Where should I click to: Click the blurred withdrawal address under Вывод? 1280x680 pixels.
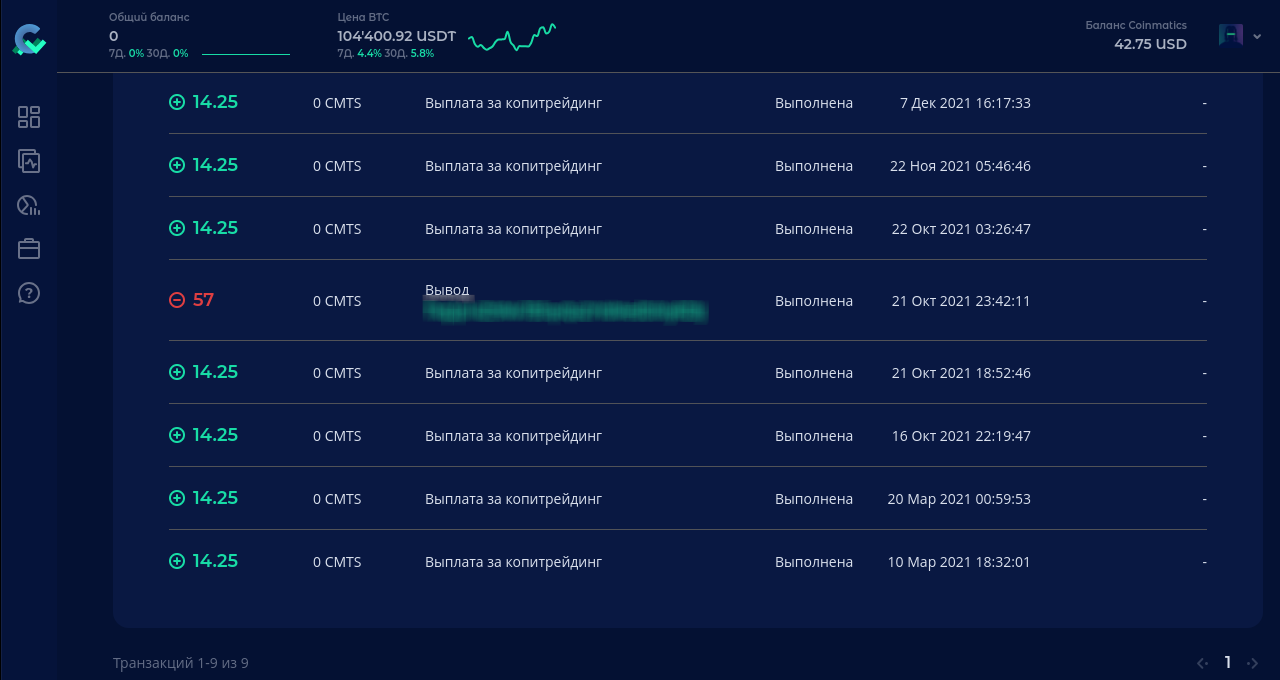click(565, 312)
